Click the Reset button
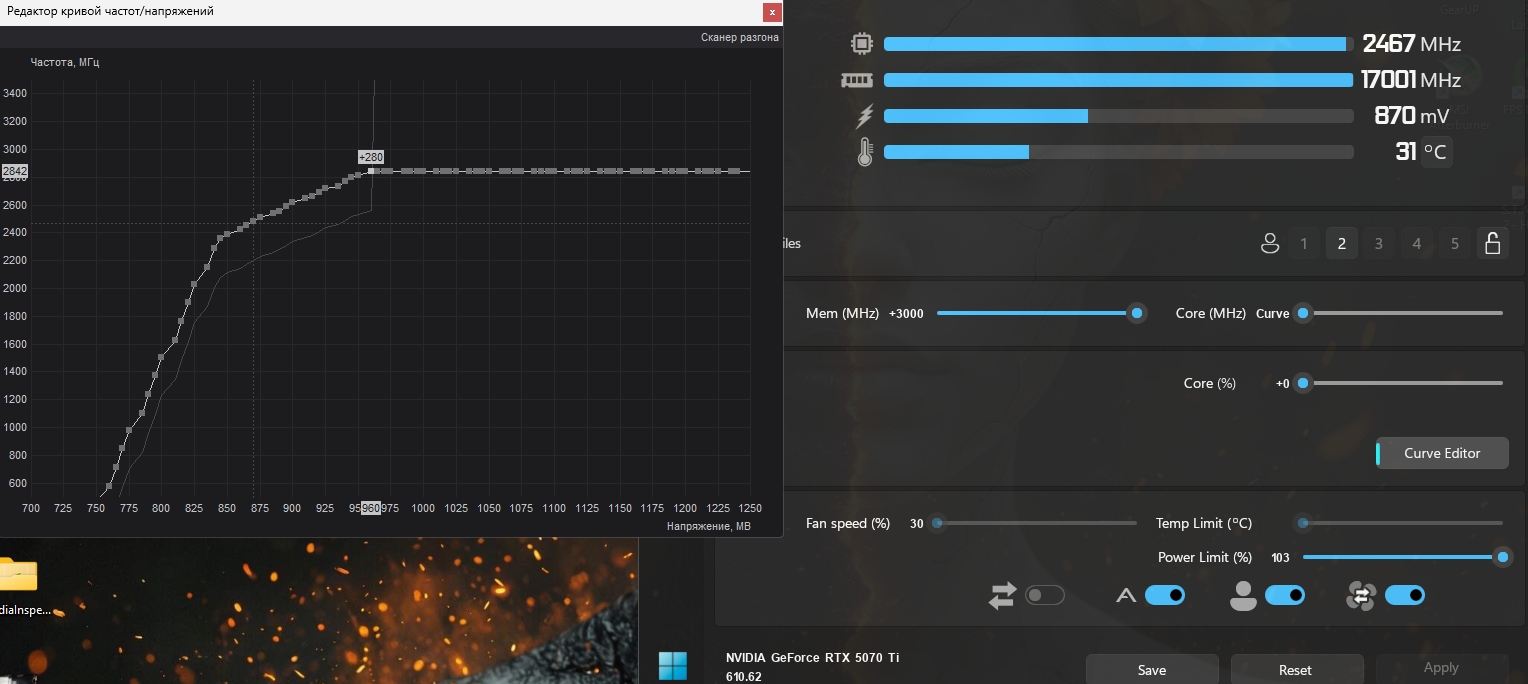Image resolution: width=1528 pixels, height=684 pixels. click(x=1296, y=669)
